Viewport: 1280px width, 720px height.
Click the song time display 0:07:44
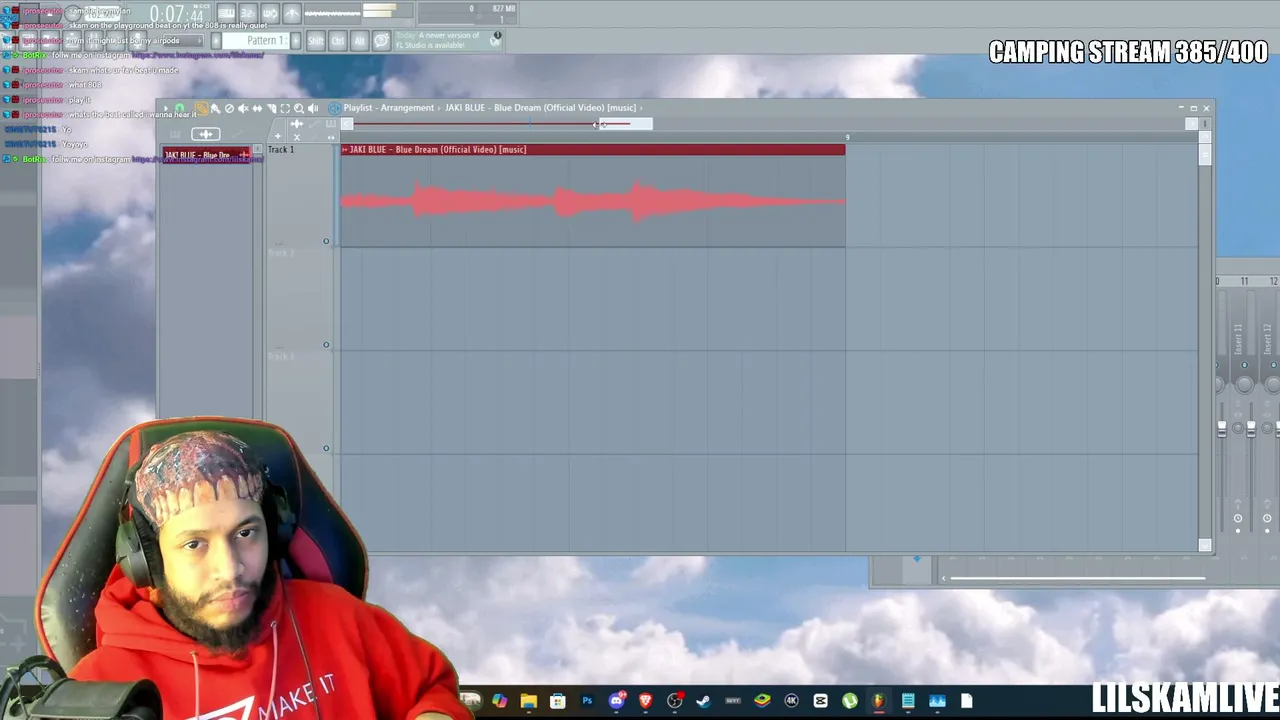click(176, 15)
